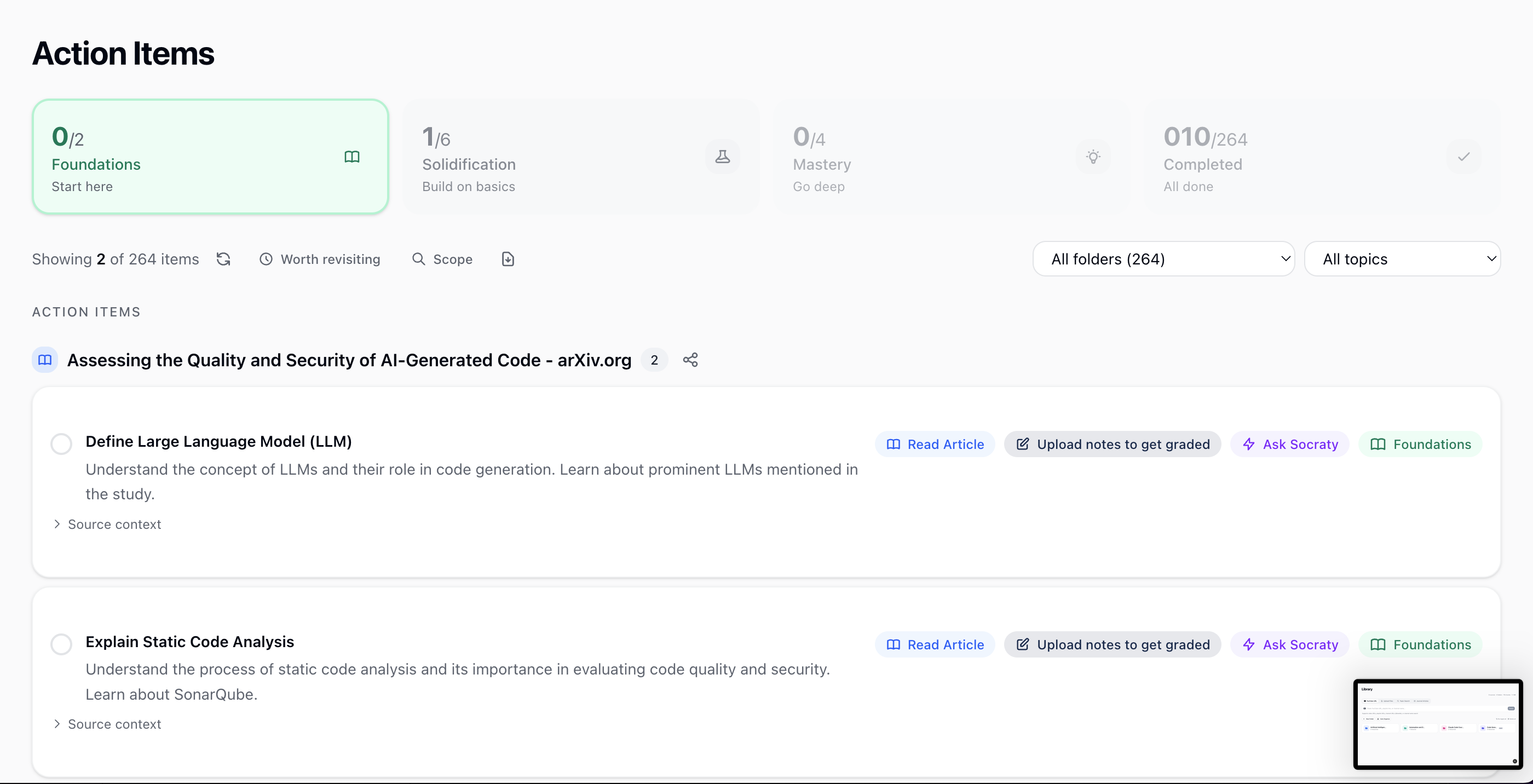Click the blue book icon before article title
The height and width of the screenshot is (784, 1533).
[x=45, y=360]
